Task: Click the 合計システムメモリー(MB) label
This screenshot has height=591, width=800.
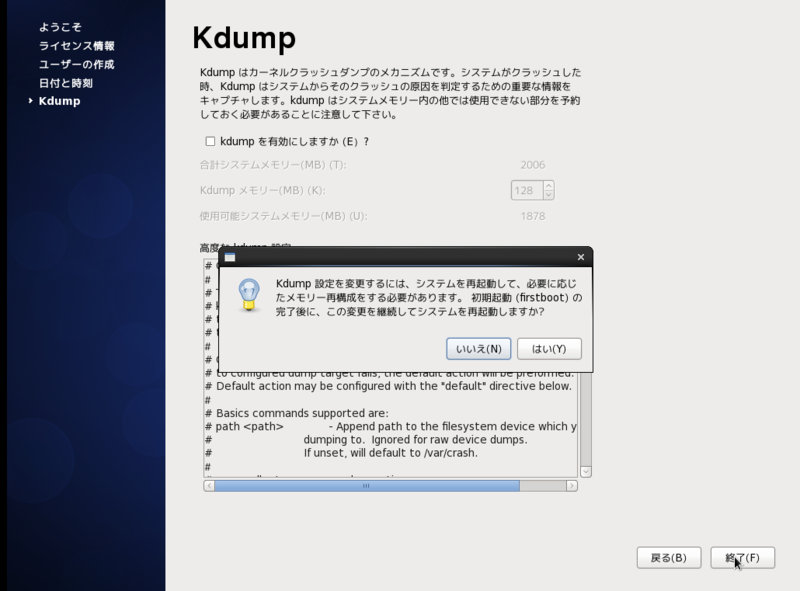Action: (273, 165)
